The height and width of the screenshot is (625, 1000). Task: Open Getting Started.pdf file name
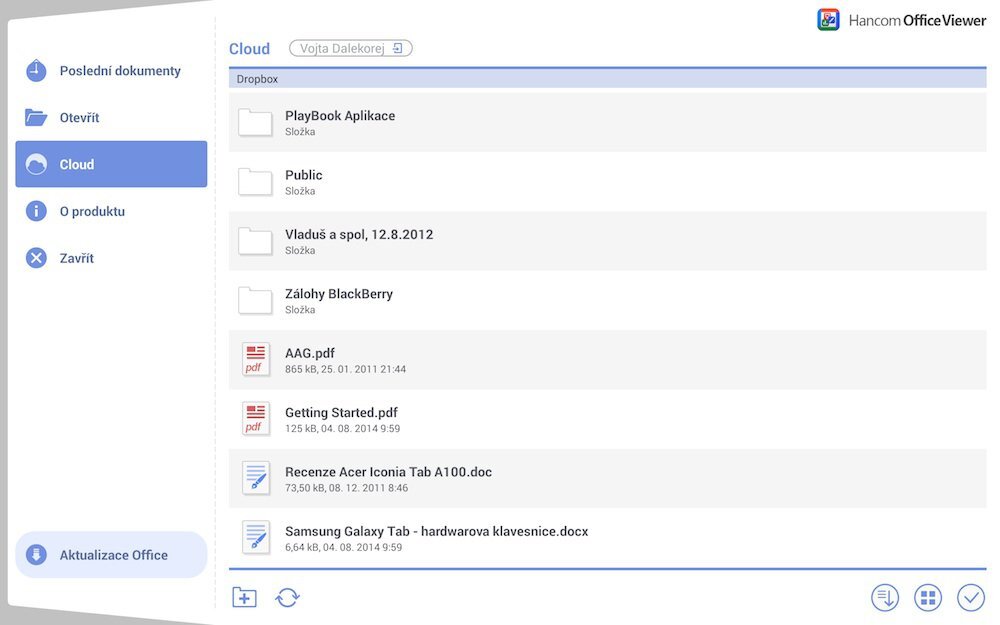coord(341,413)
